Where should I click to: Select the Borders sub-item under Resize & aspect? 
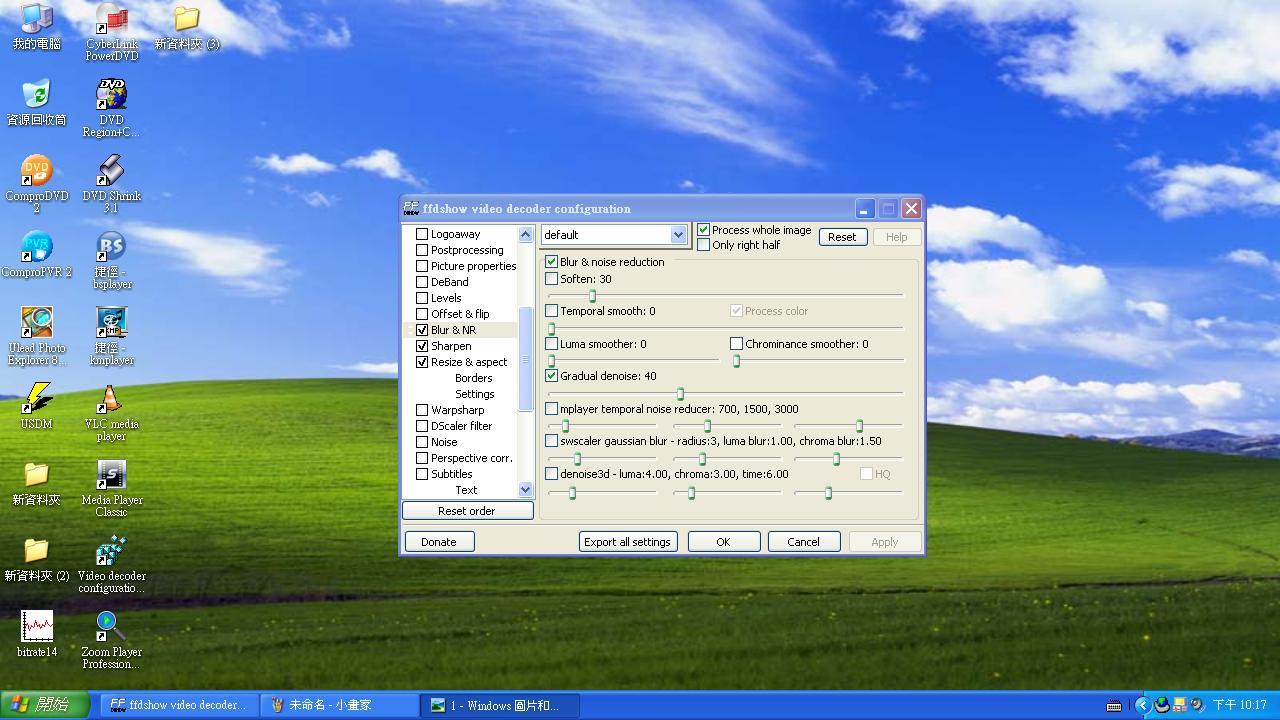tap(473, 378)
